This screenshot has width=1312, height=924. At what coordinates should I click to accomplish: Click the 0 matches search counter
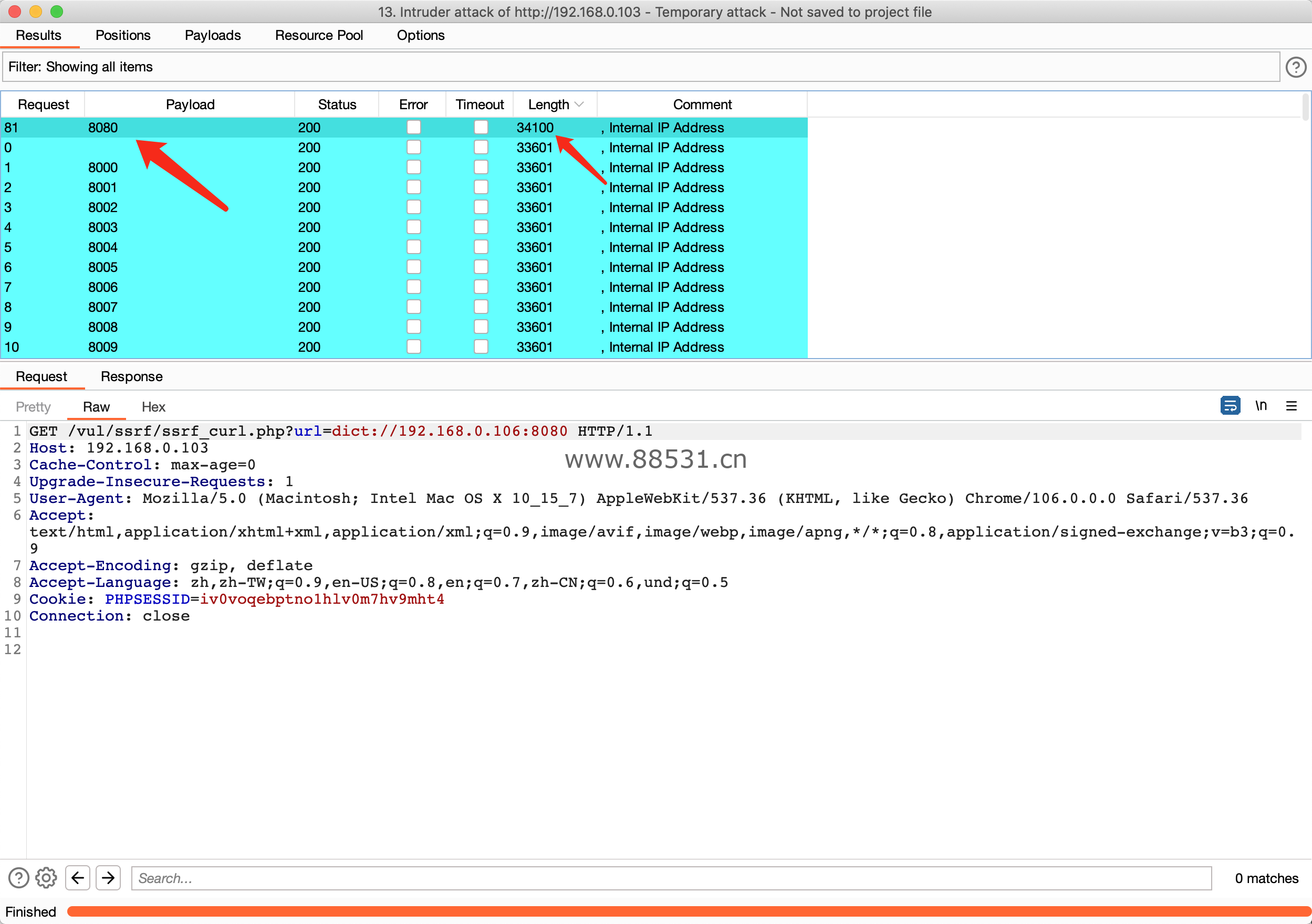[x=1266, y=878]
